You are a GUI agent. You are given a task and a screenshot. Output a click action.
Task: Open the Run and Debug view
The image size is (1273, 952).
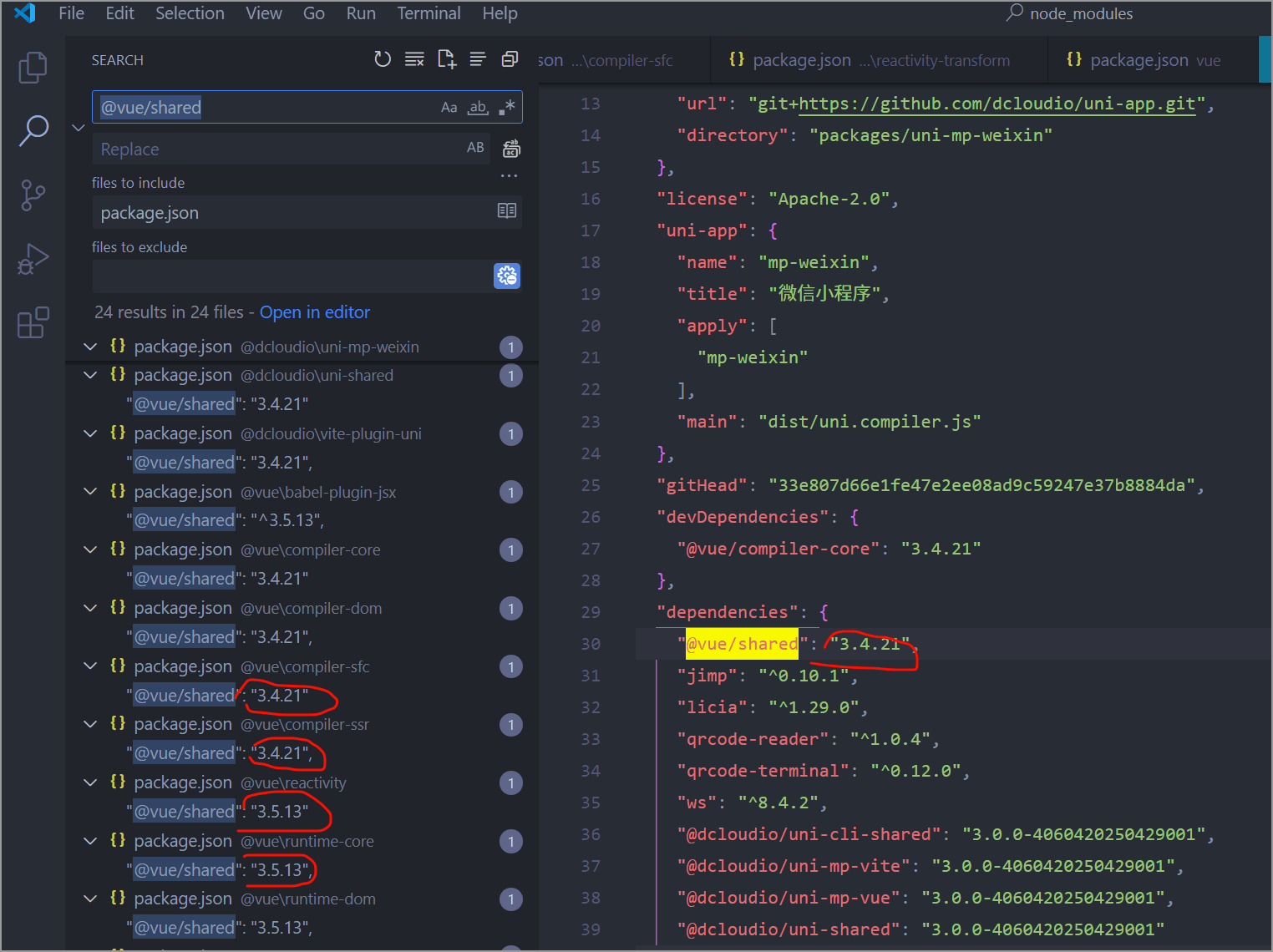point(33,259)
